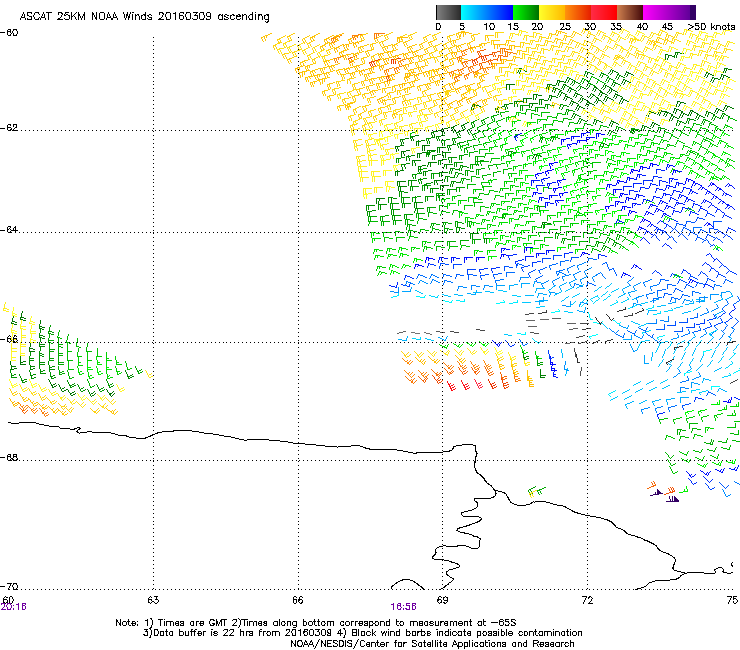Select the purple '16:56' pass time label

404,607
